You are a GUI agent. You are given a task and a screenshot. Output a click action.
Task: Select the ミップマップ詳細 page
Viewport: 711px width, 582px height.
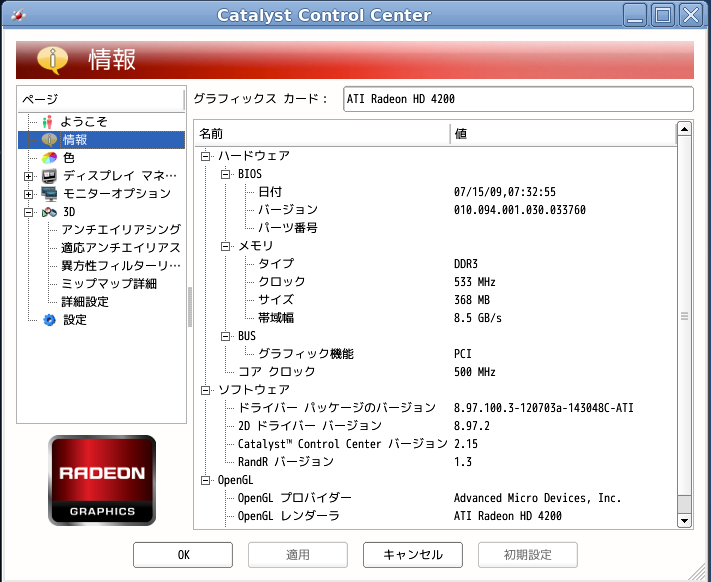(x=108, y=284)
